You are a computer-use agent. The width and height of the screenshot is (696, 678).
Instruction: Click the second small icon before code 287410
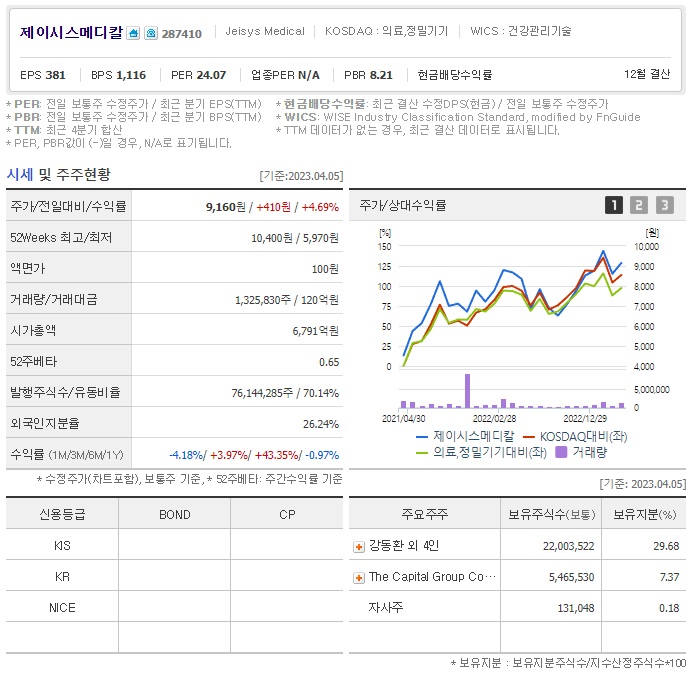151,33
